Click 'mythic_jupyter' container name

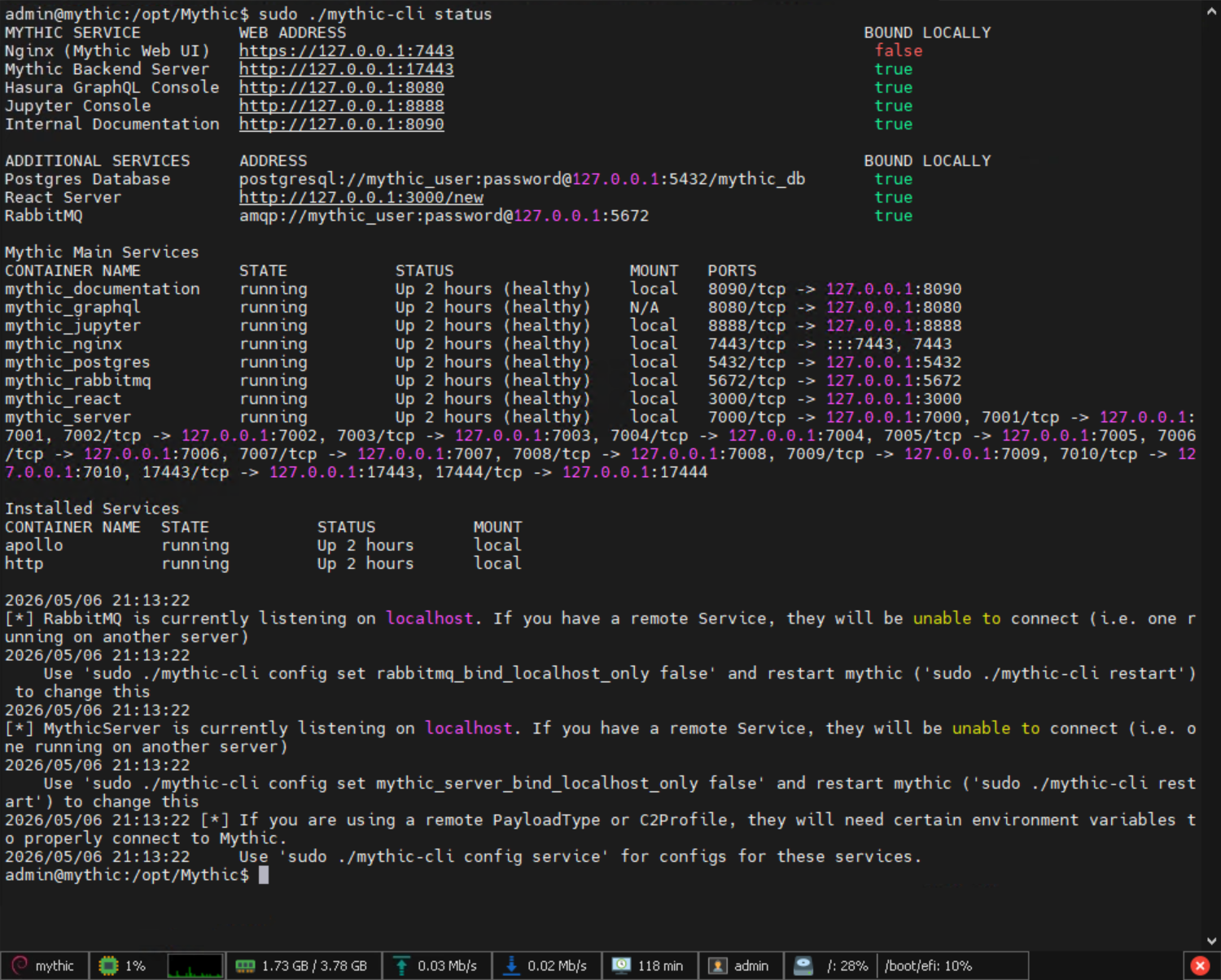[72, 326]
